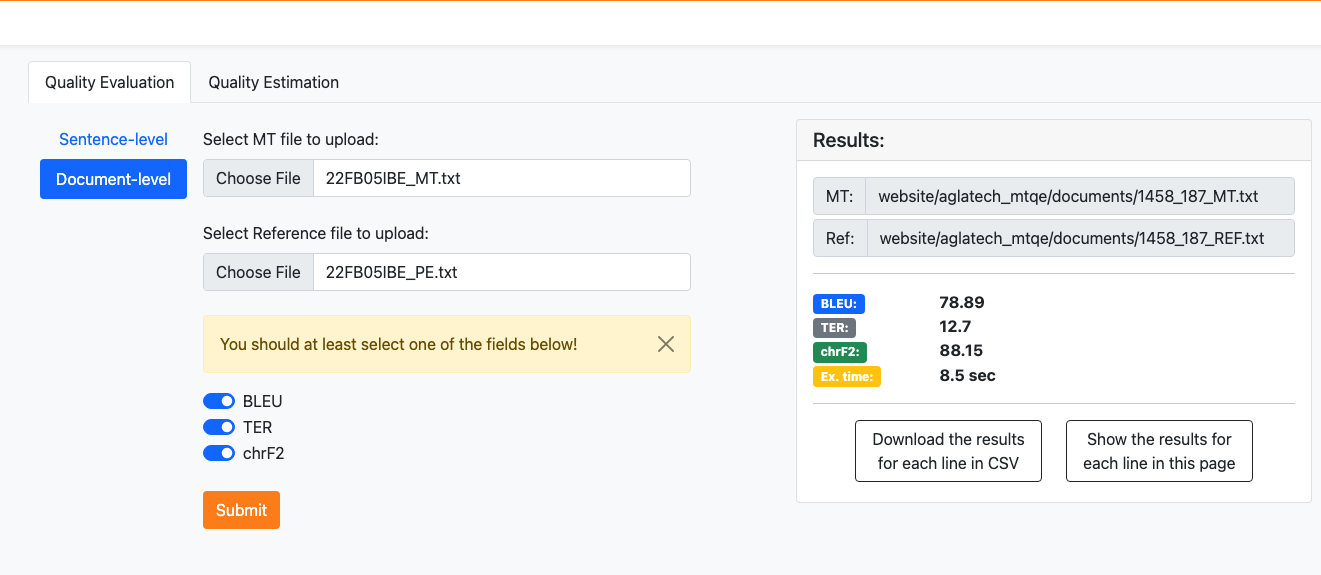Image resolution: width=1321 pixels, height=575 pixels.
Task: Select the Document-level mode
Action: (113, 179)
